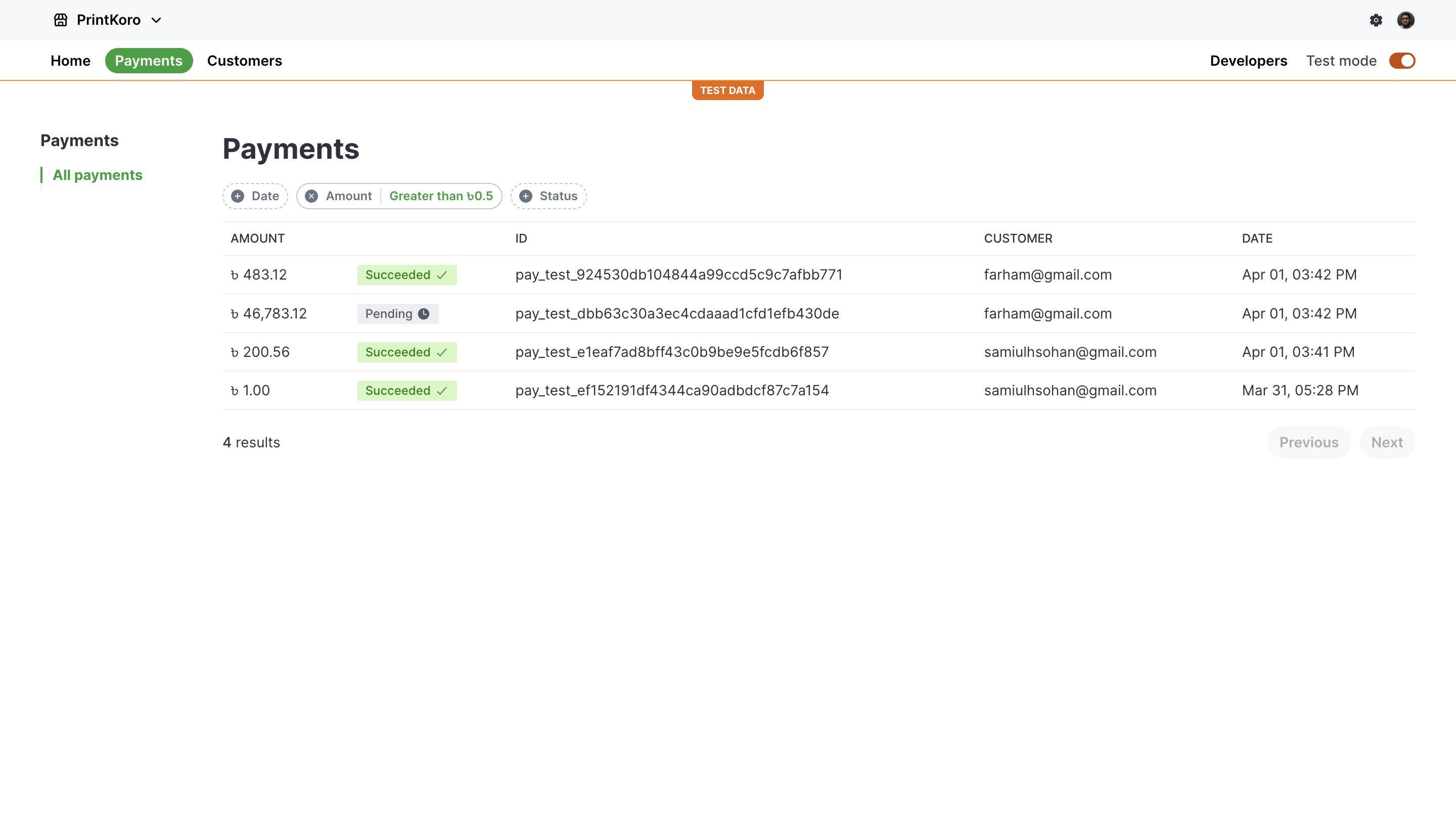This screenshot has height=830, width=1456.
Task: Expand the PrintKoro account switcher chevron
Action: tap(156, 20)
